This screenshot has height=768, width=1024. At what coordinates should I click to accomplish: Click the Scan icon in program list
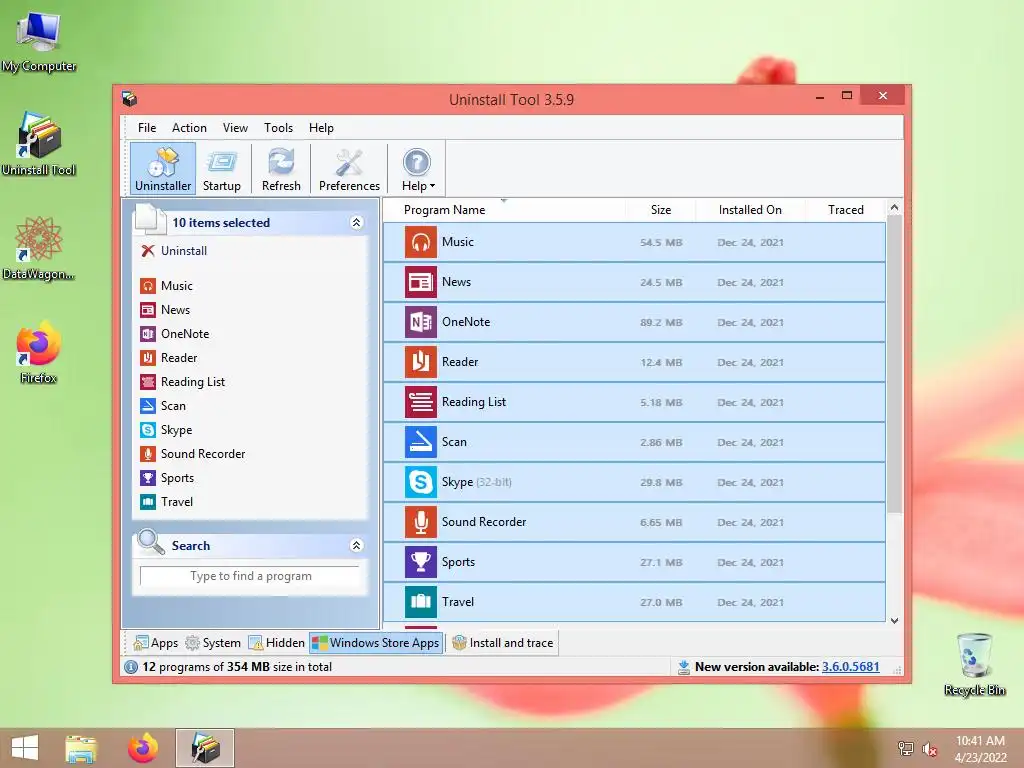coord(421,442)
